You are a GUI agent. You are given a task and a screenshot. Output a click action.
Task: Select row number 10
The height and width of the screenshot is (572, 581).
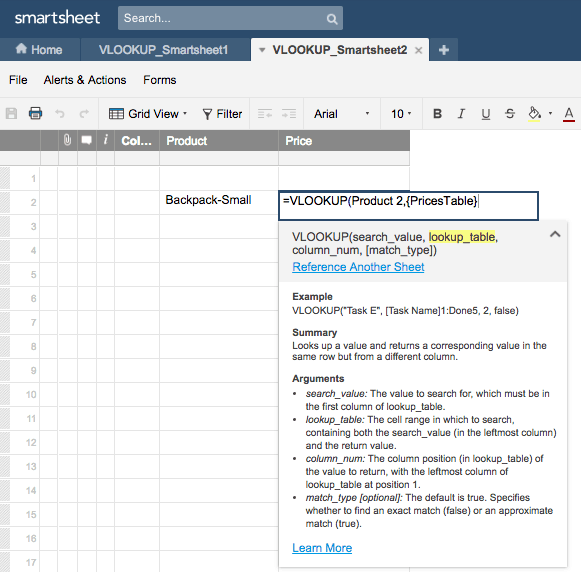point(31,394)
